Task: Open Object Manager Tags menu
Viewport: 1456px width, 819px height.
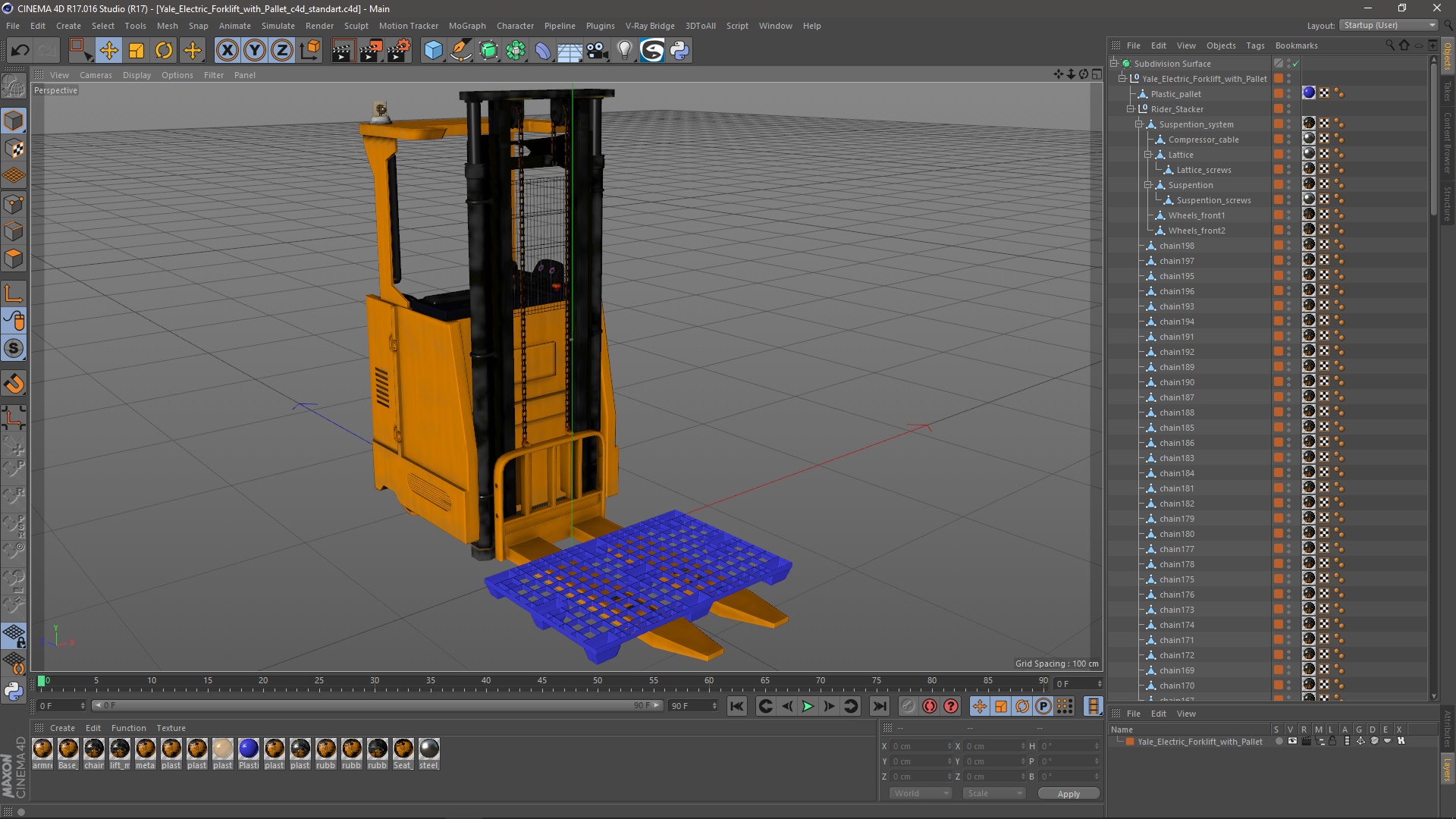Action: [1255, 45]
